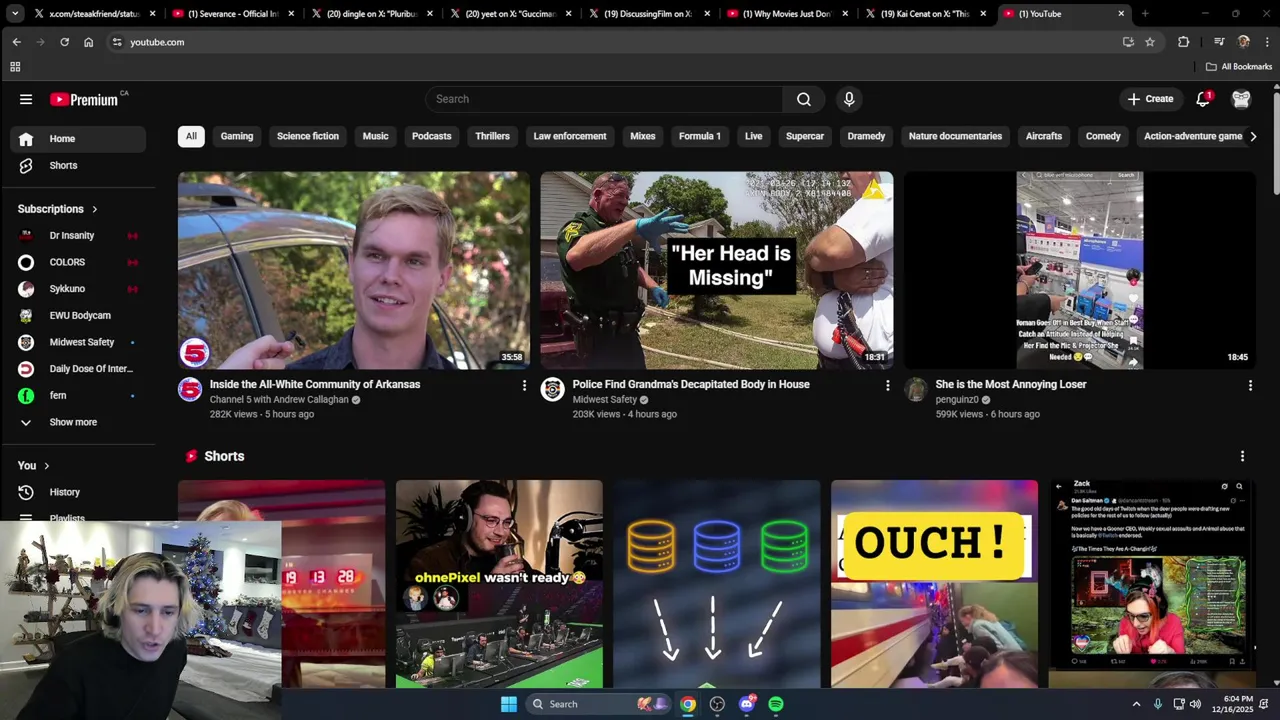Bookmark this page with star icon

[x=1150, y=42]
